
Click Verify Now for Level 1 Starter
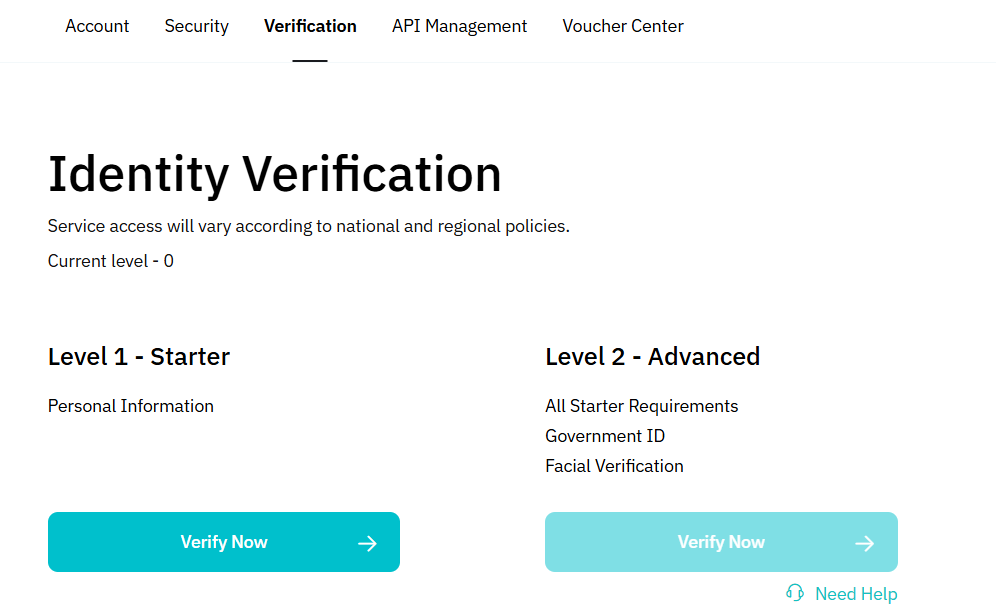pyautogui.click(x=223, y=542)
